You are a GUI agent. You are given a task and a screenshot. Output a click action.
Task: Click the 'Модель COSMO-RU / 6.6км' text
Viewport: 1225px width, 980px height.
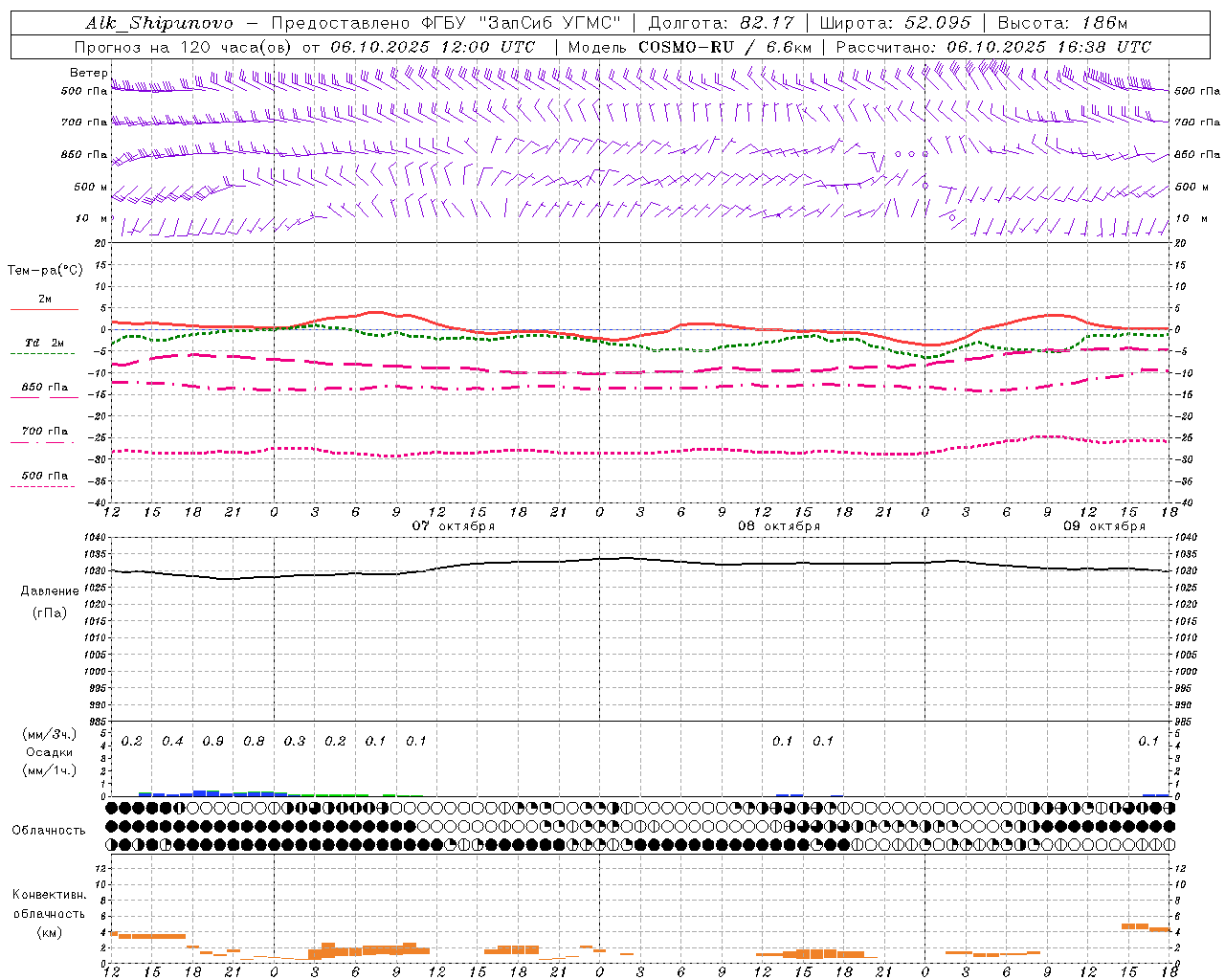click(689, 47)
